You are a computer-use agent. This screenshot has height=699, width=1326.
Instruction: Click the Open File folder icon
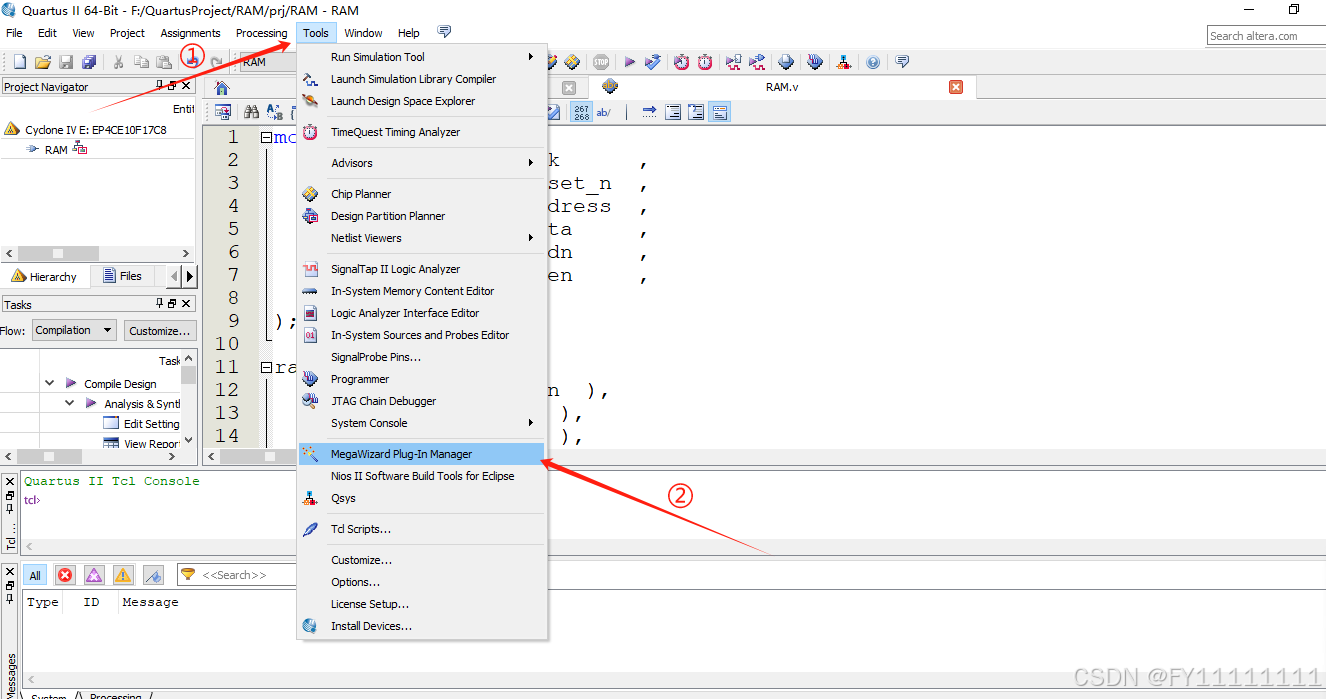pyautogui.click(x=44, y=62)
